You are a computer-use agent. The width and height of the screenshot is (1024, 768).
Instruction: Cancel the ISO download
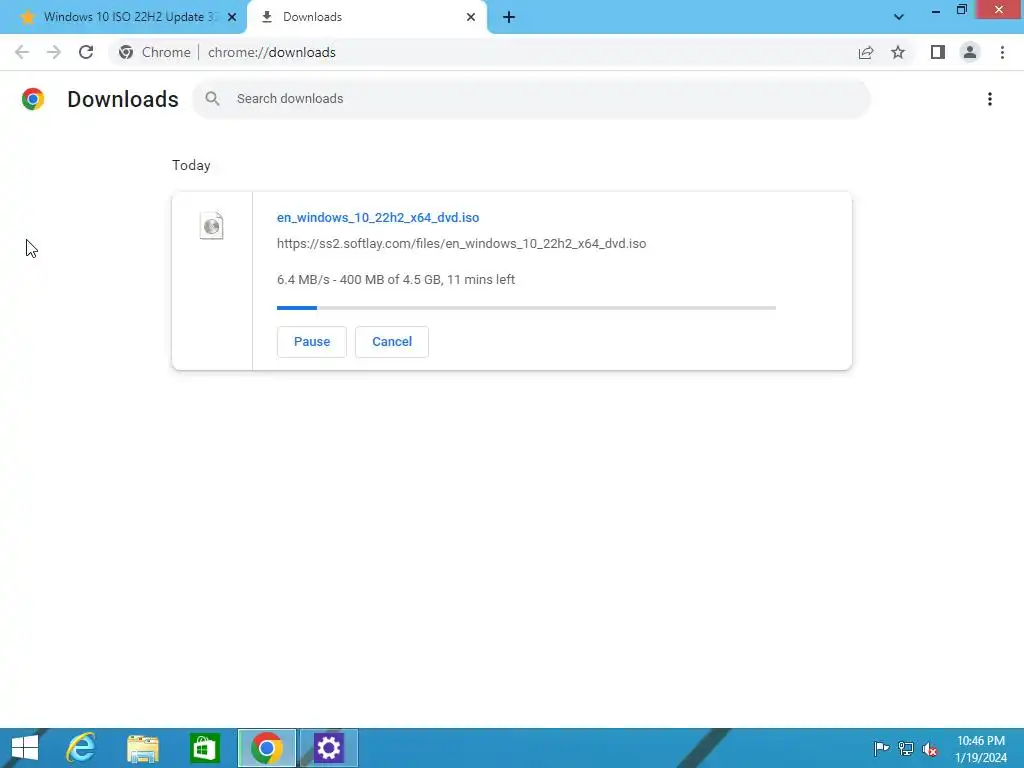(x=392, y=342)
